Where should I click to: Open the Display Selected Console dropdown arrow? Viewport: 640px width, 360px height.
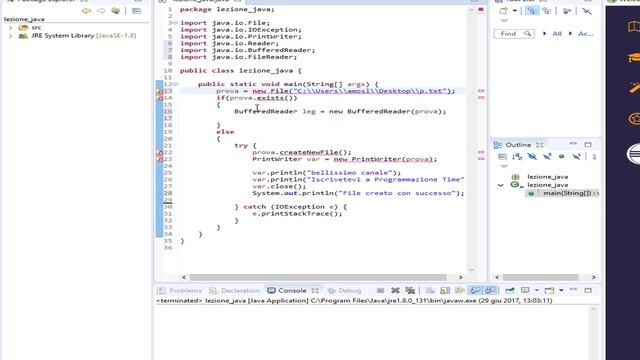click(536, 291)
